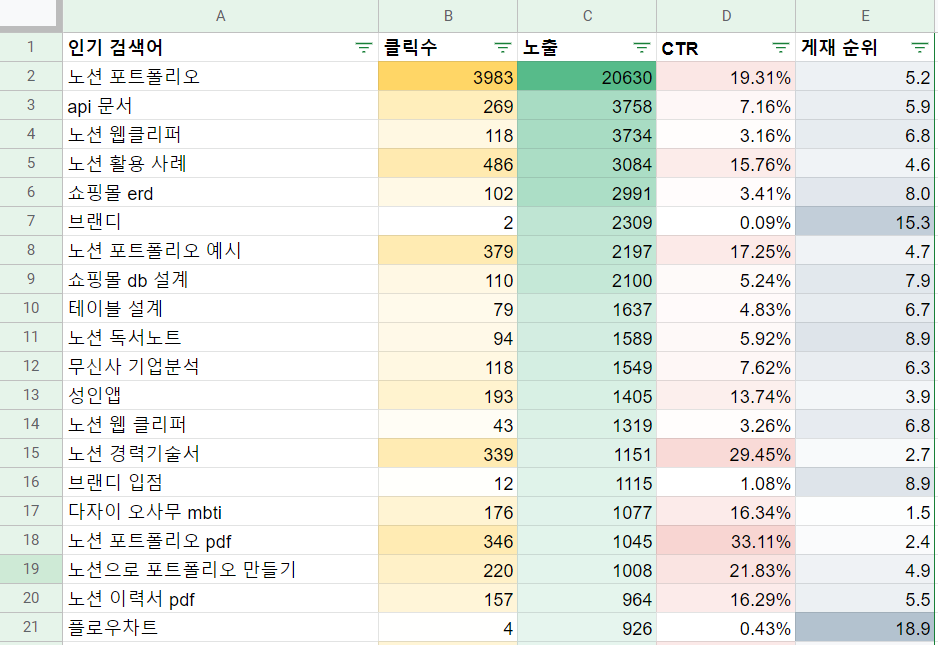Open filter dropdown for 클릭수 column
938x645 pixels.
[x=502, y=47]
